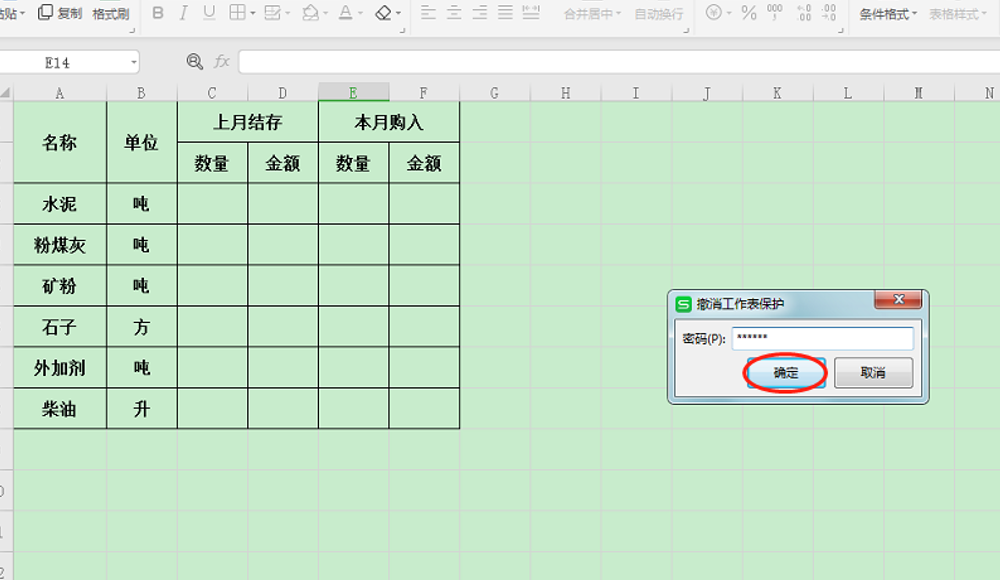Click the magnifier icon beside fx
The height and width of the screenshot is (580, 1000).
195,61
